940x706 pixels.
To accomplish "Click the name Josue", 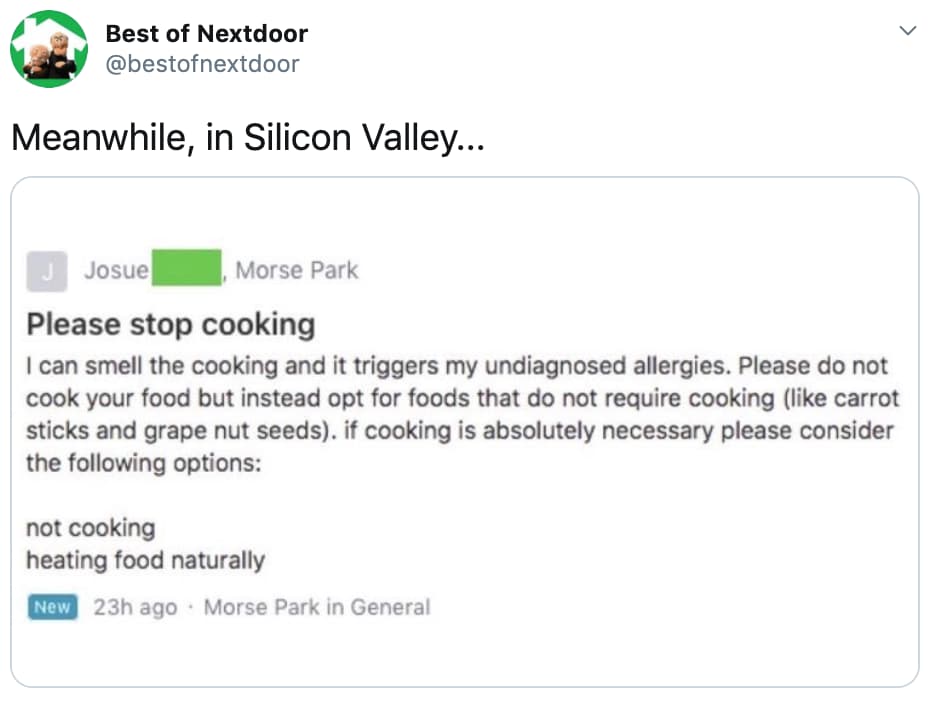I will coord(136,270).
